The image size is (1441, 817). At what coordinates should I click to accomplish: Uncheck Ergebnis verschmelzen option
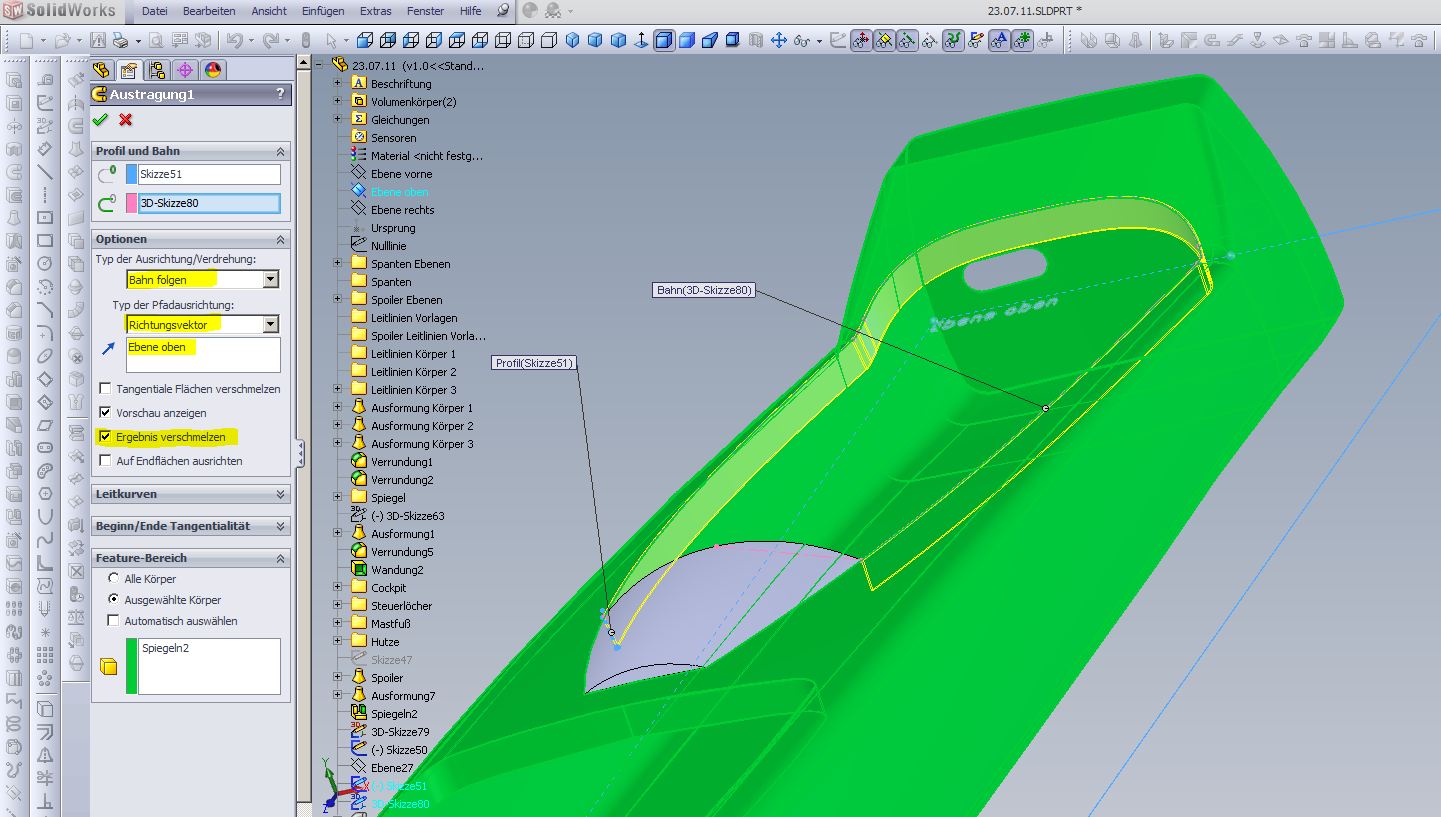pyautogui.click(x=105, y=437)
